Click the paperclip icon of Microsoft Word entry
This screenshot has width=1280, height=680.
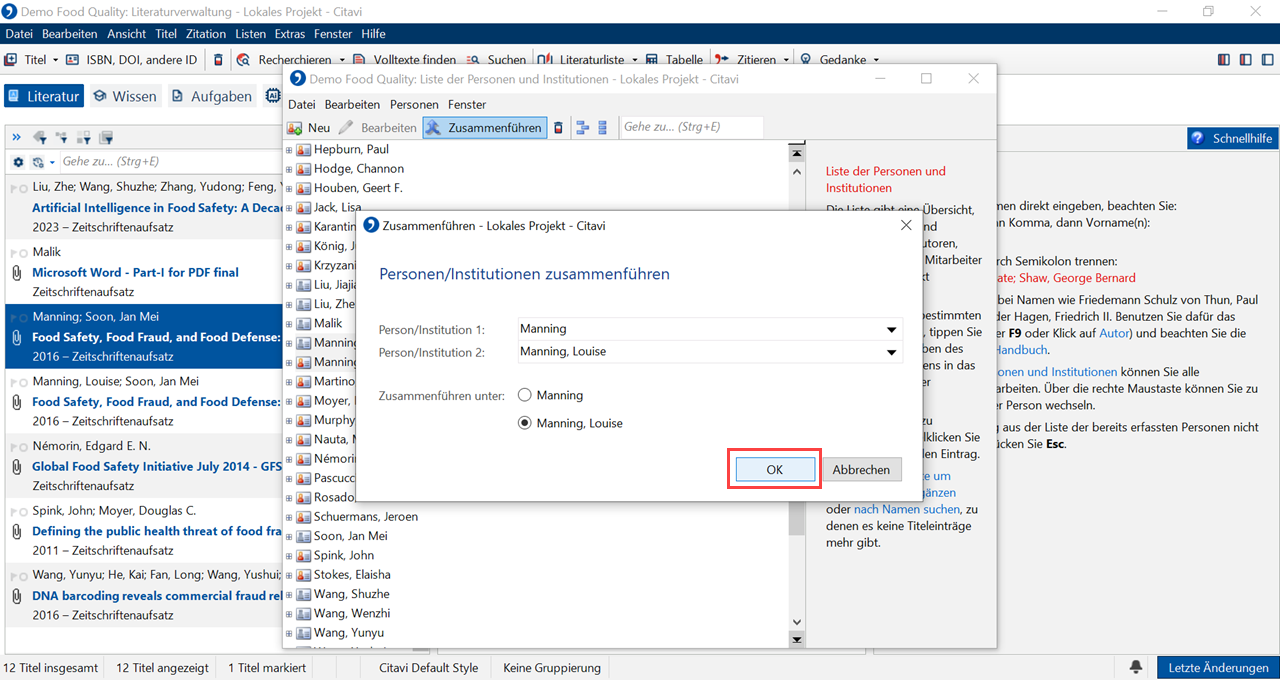[17, 272]
